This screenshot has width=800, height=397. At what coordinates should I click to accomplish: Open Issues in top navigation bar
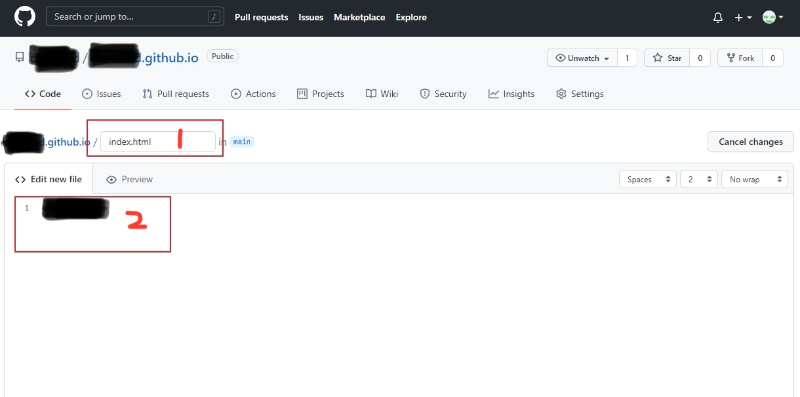311,17
